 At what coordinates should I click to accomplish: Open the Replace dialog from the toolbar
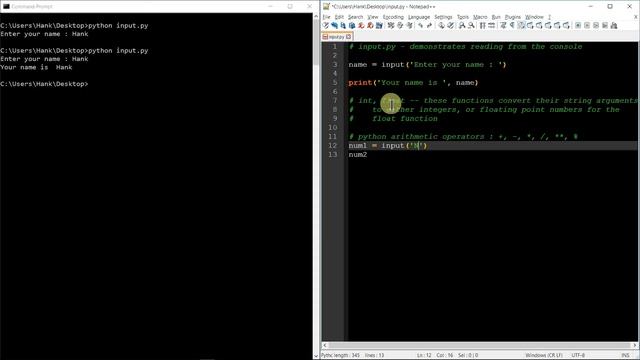(x=450, y=25)
